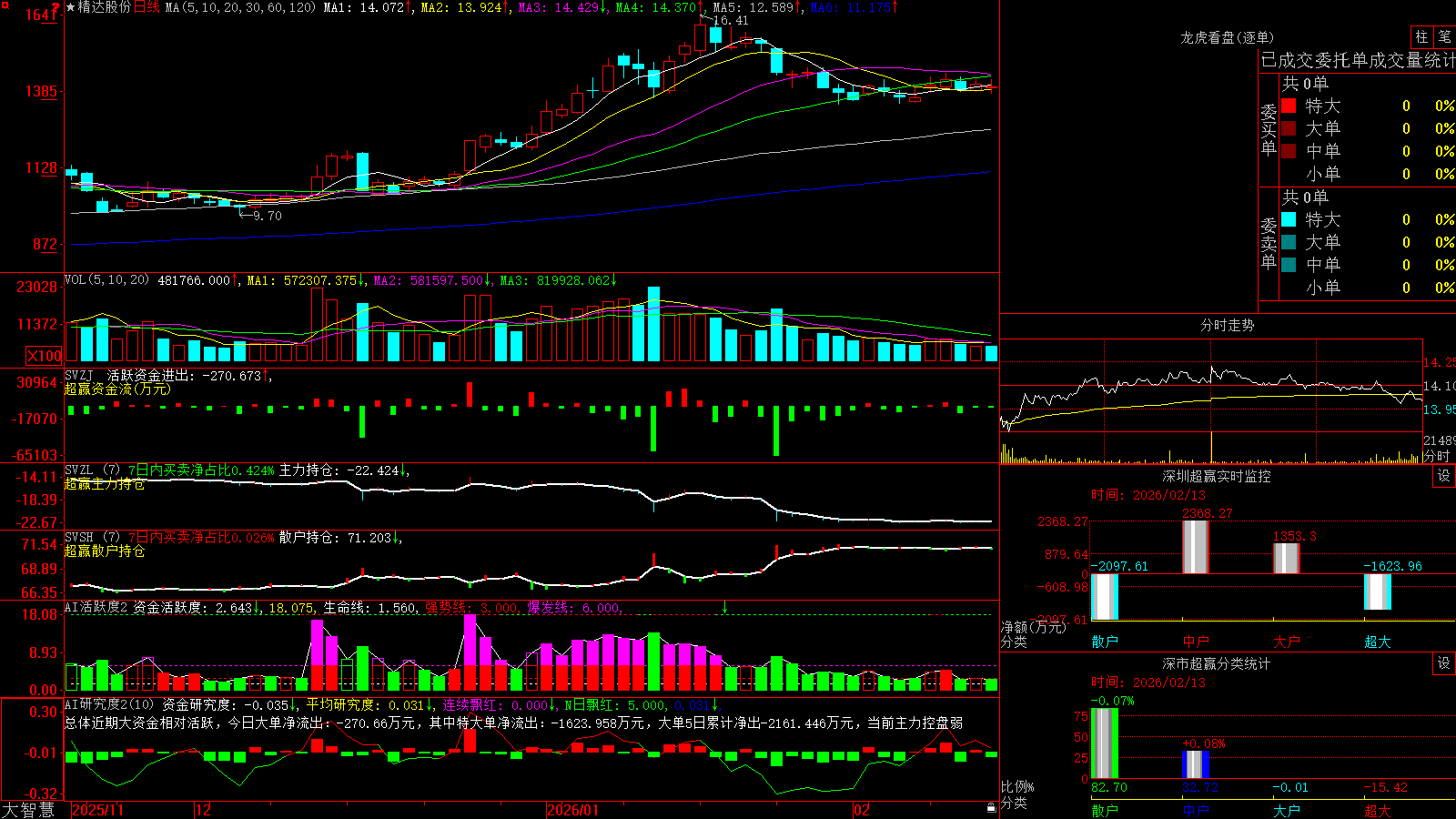Click the lock icon at chart corner
This screenshot has height=819, width=1456.
pyautogui.click(x=992, y=808)
